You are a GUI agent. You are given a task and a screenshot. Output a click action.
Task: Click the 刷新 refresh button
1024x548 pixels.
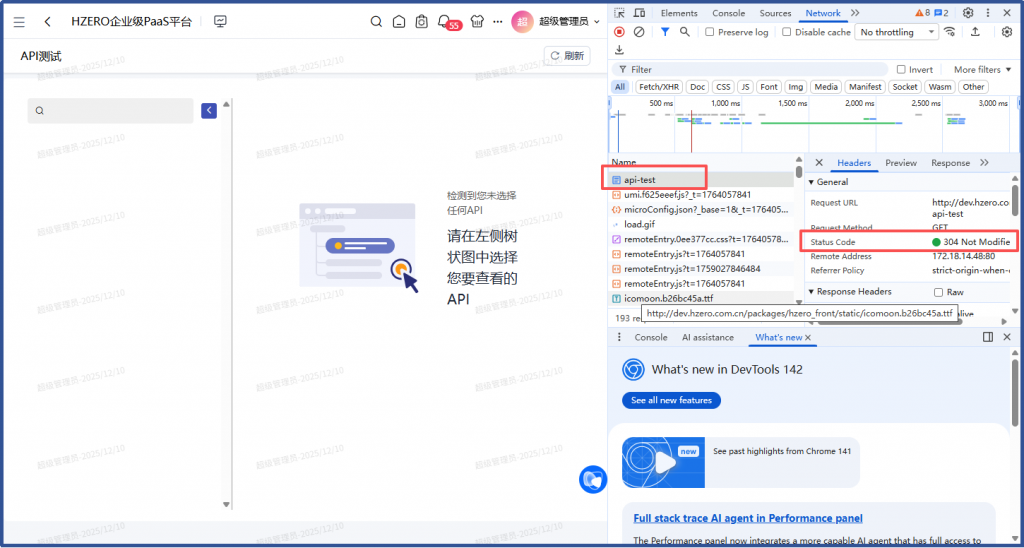pyautogui.click(x=566, y=56)
